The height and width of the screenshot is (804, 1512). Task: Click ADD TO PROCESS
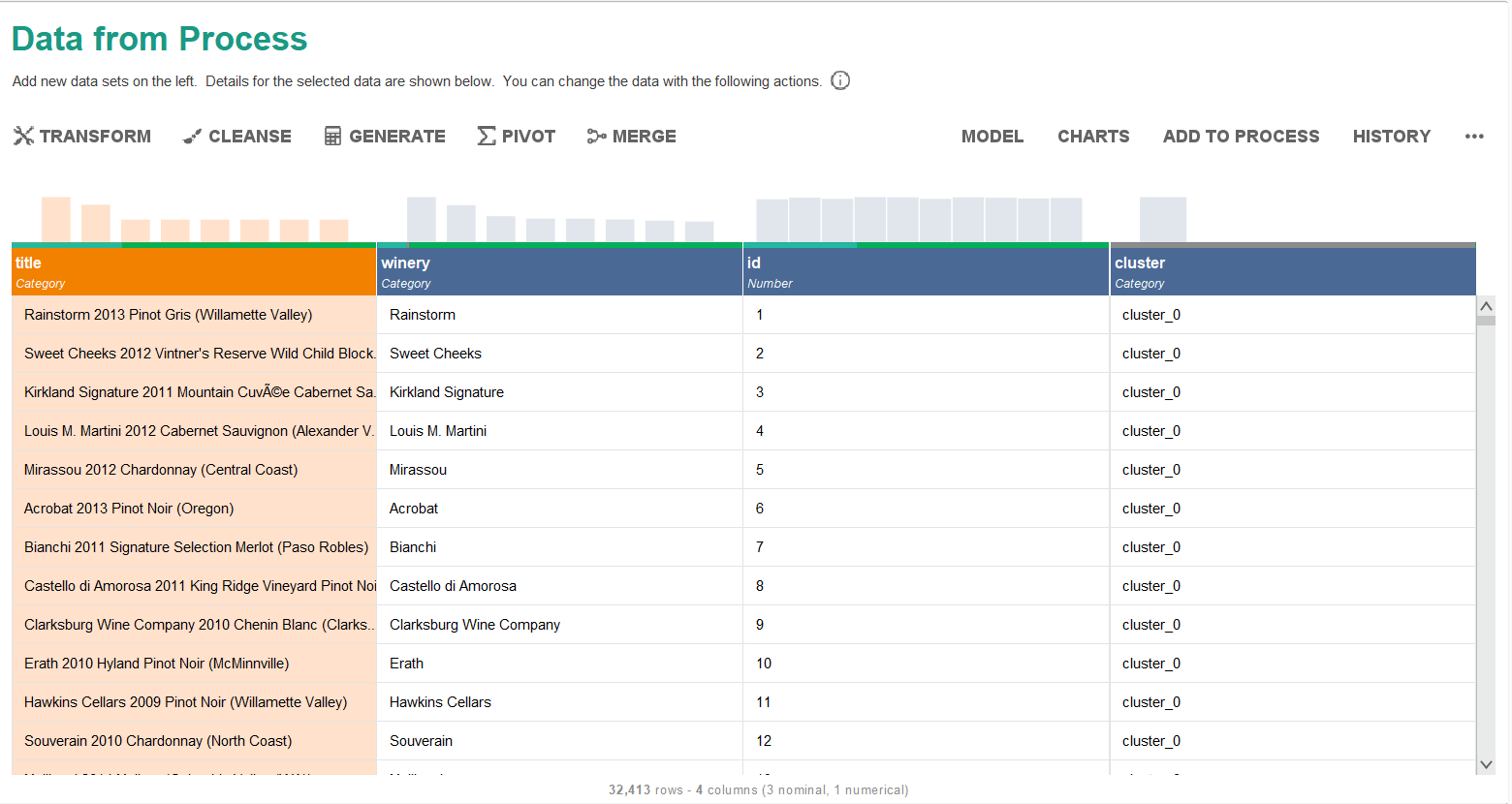click(1241, 137)
